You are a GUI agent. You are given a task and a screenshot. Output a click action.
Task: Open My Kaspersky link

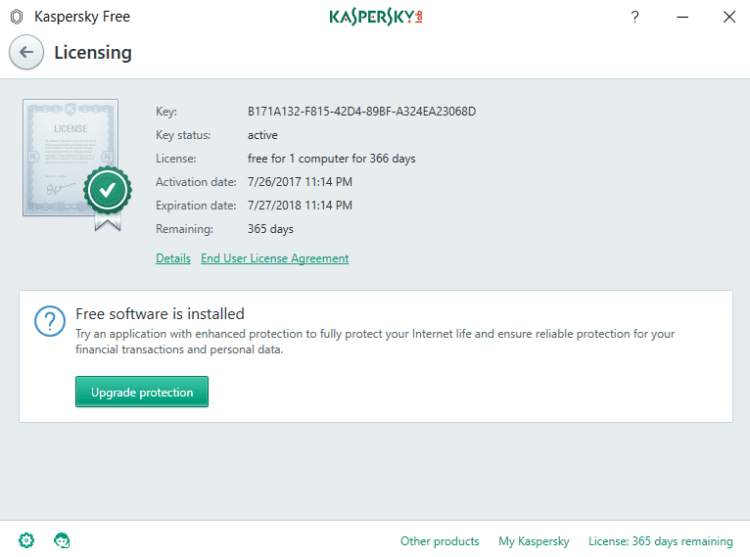click(534, 541)
